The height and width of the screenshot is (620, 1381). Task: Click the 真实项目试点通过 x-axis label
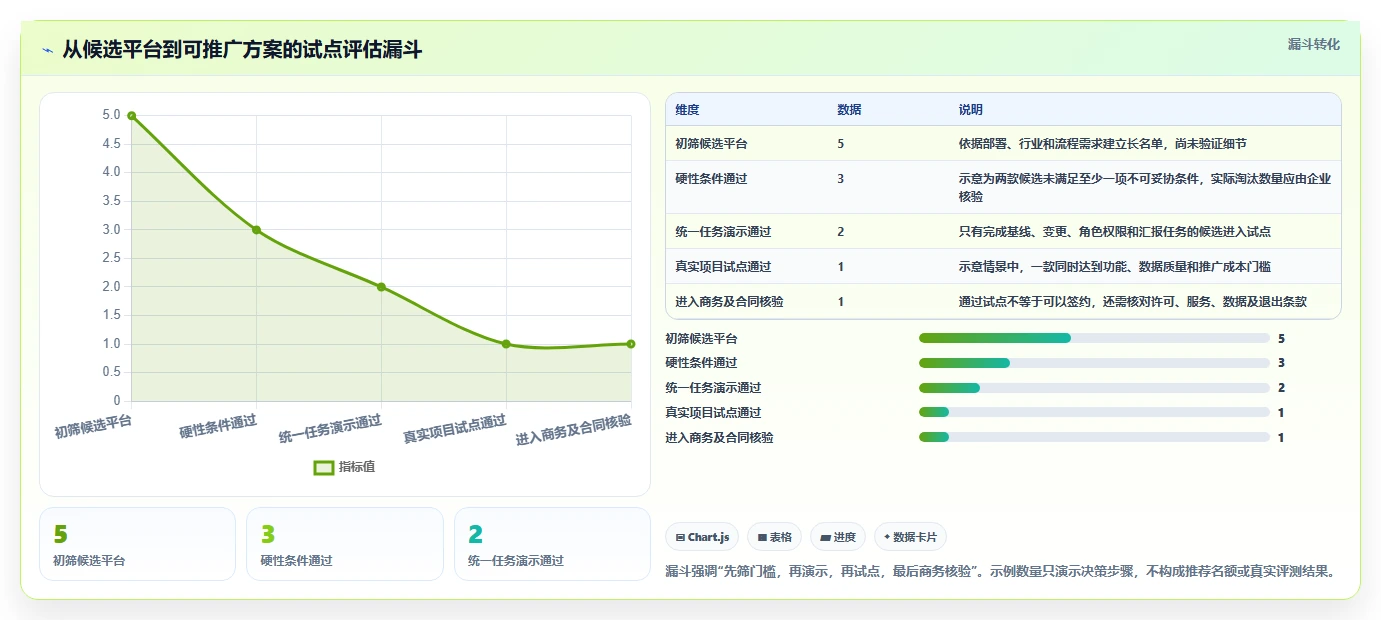point(455,429)
